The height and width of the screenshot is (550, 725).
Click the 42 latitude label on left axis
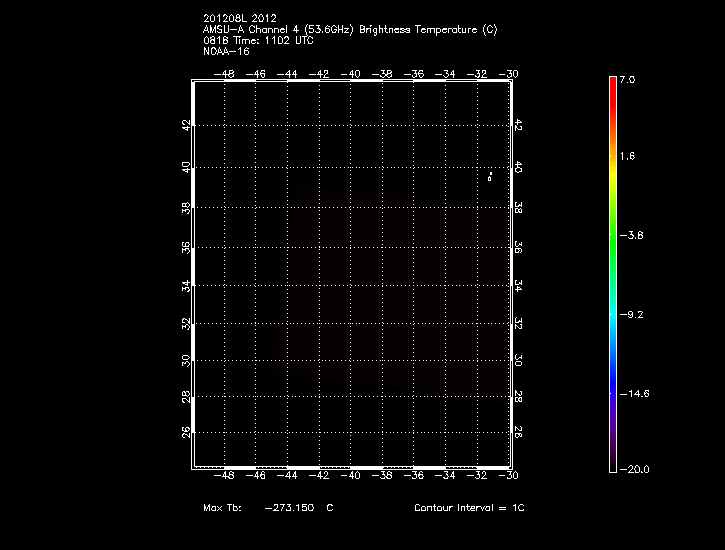184,125
